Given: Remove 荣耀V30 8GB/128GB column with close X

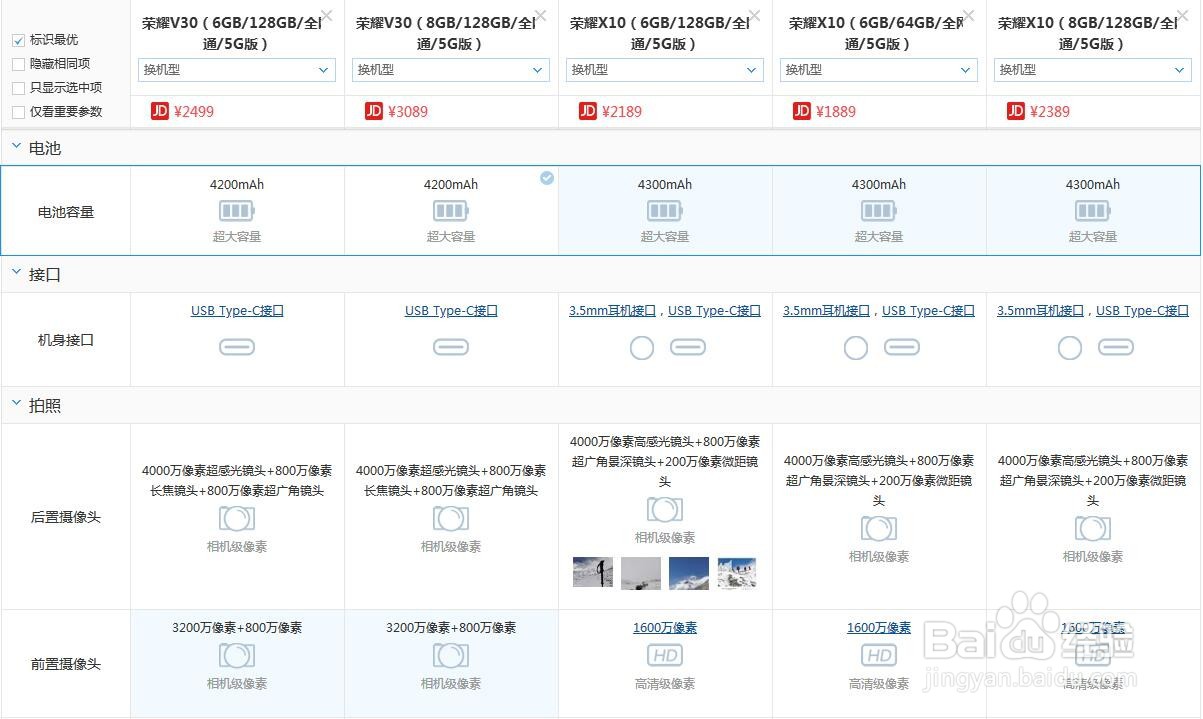Looking at the screenshot, I should pos(541,16).
